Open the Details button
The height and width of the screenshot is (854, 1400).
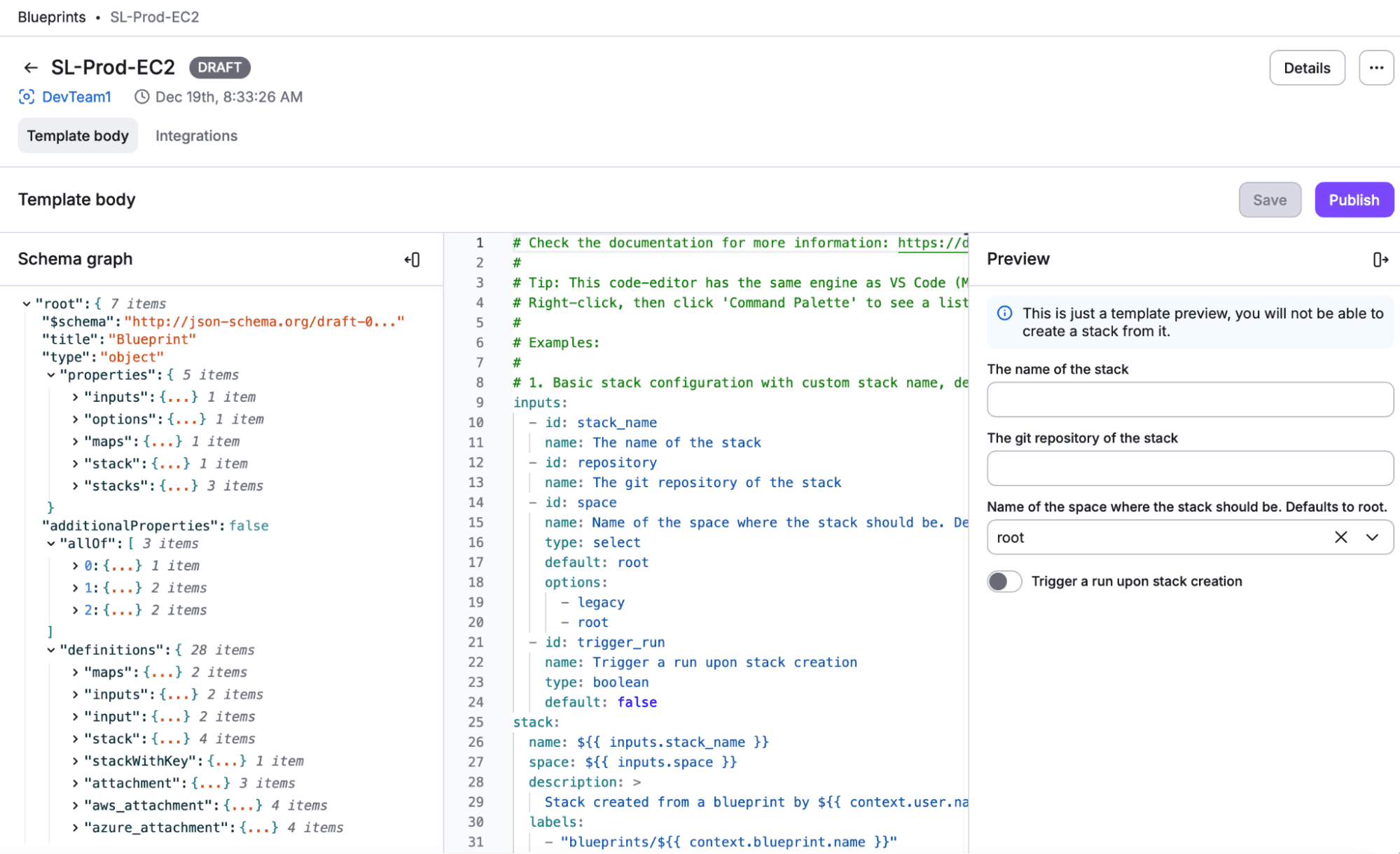click(x=1307, y=68)
